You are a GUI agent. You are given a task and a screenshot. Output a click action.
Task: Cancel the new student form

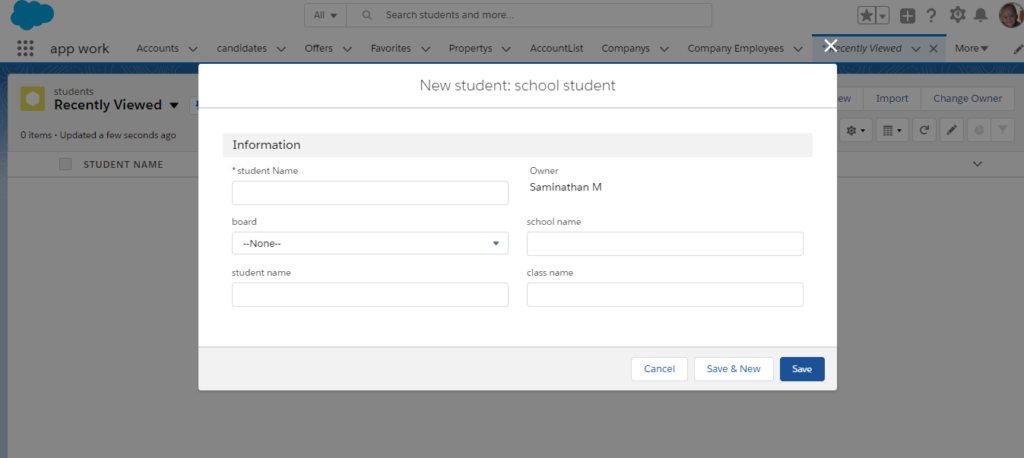pyautogui.click(x=659, y=369)
